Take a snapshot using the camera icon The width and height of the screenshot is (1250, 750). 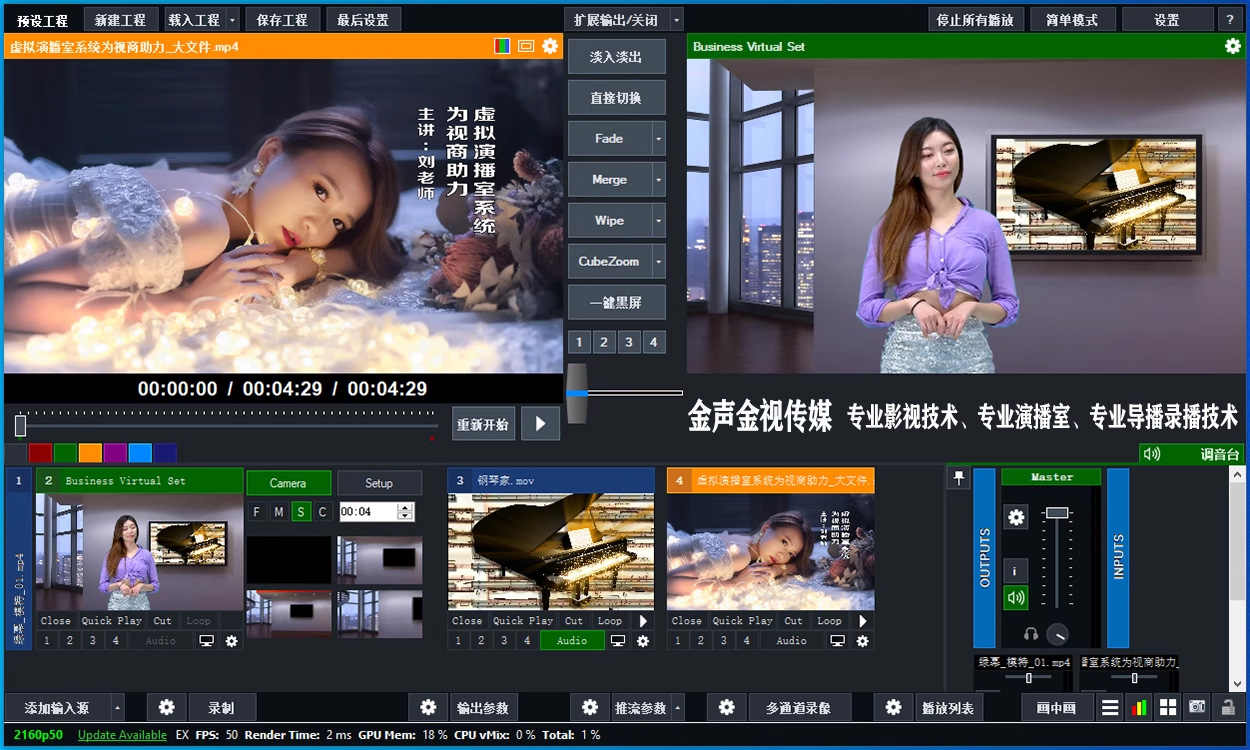click(1197, 706)
